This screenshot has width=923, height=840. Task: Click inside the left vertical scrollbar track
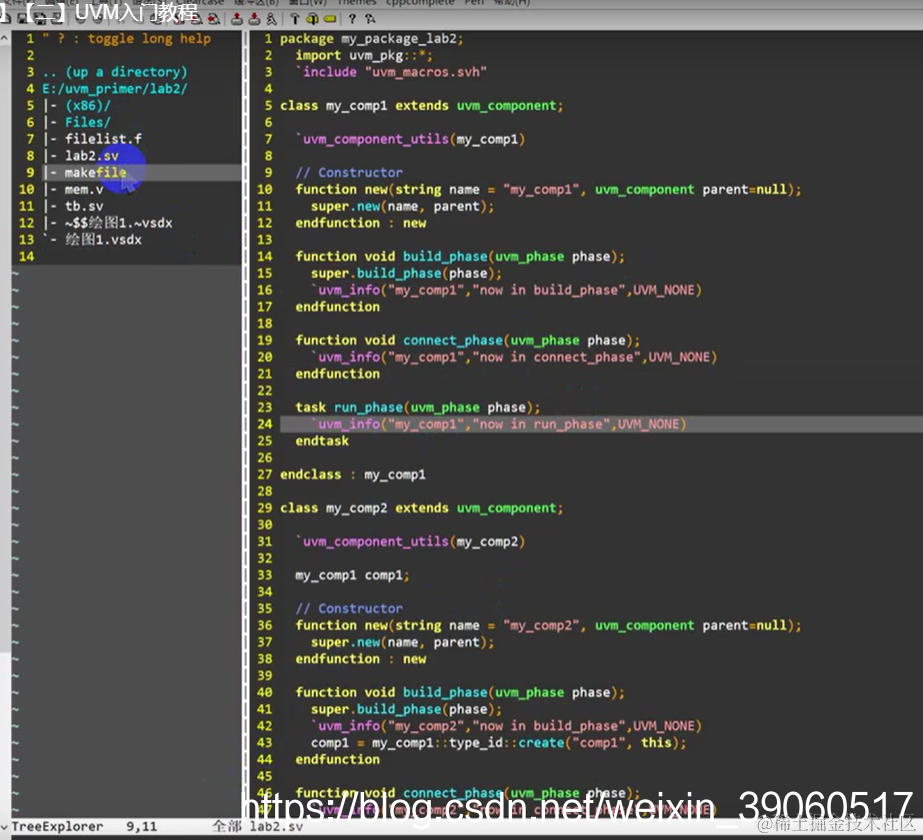tap(5, 433)
